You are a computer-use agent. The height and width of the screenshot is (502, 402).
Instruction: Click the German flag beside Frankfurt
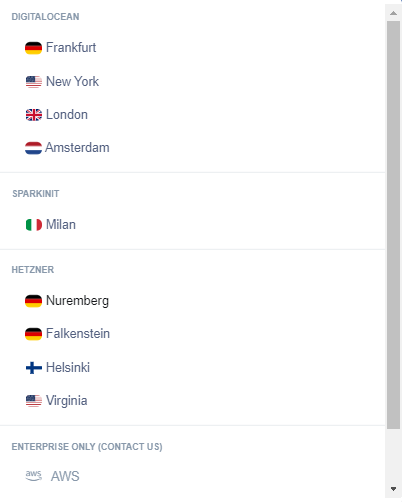click(x=33, y=48)
